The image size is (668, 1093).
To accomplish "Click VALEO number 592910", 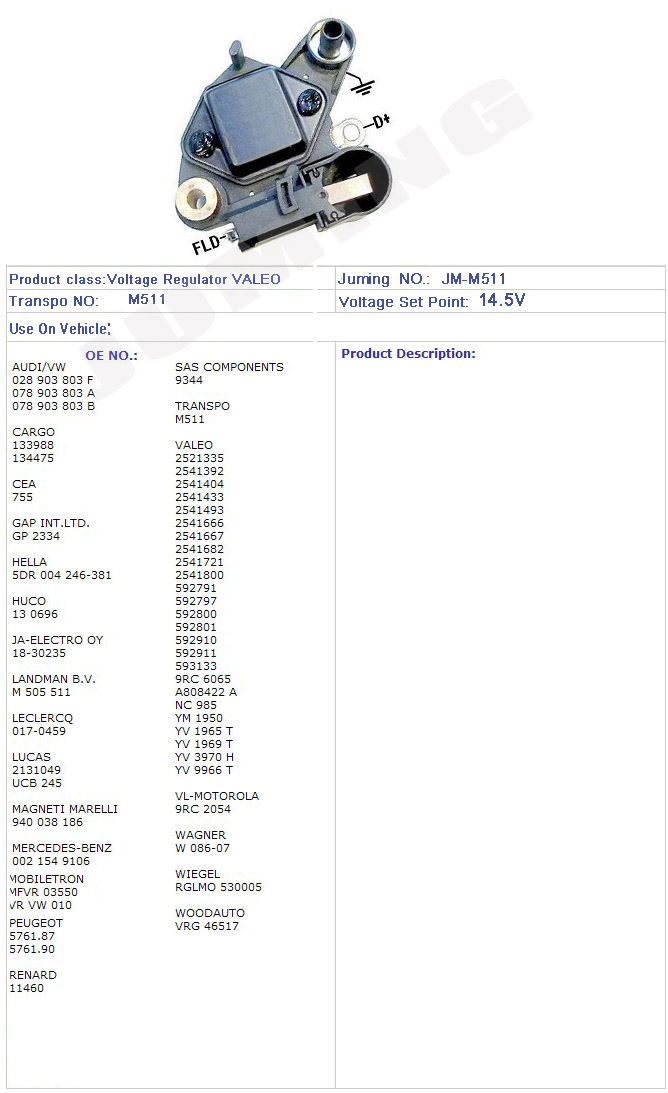I will pyautogui.click(x=196, y=640).
